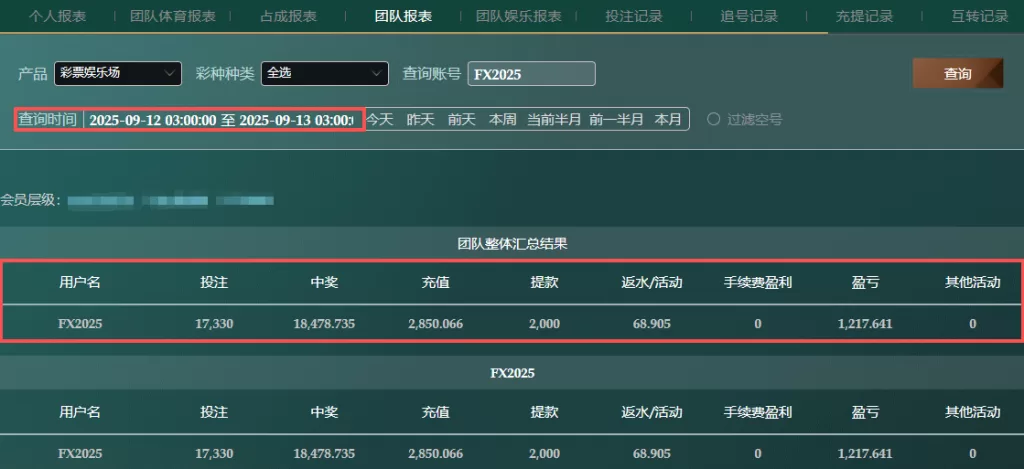The image size is (1024, 469).
Task: Select the 本月 date shortcut
Action: (668, 119)
